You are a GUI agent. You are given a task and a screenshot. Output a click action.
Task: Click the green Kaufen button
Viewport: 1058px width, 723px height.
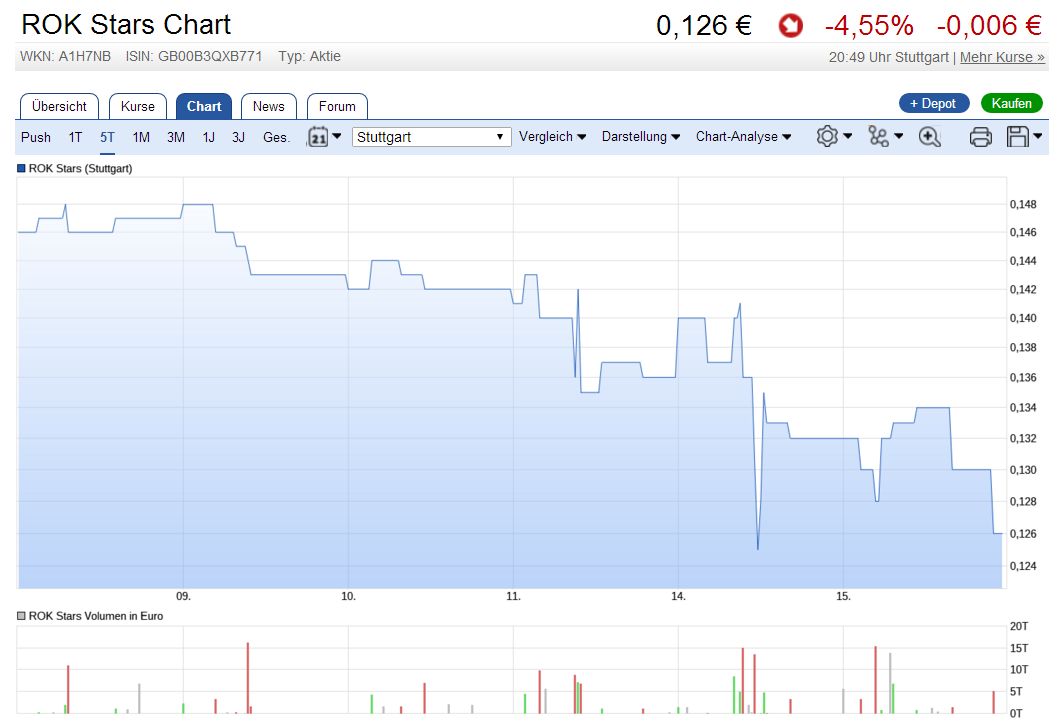1011,103
